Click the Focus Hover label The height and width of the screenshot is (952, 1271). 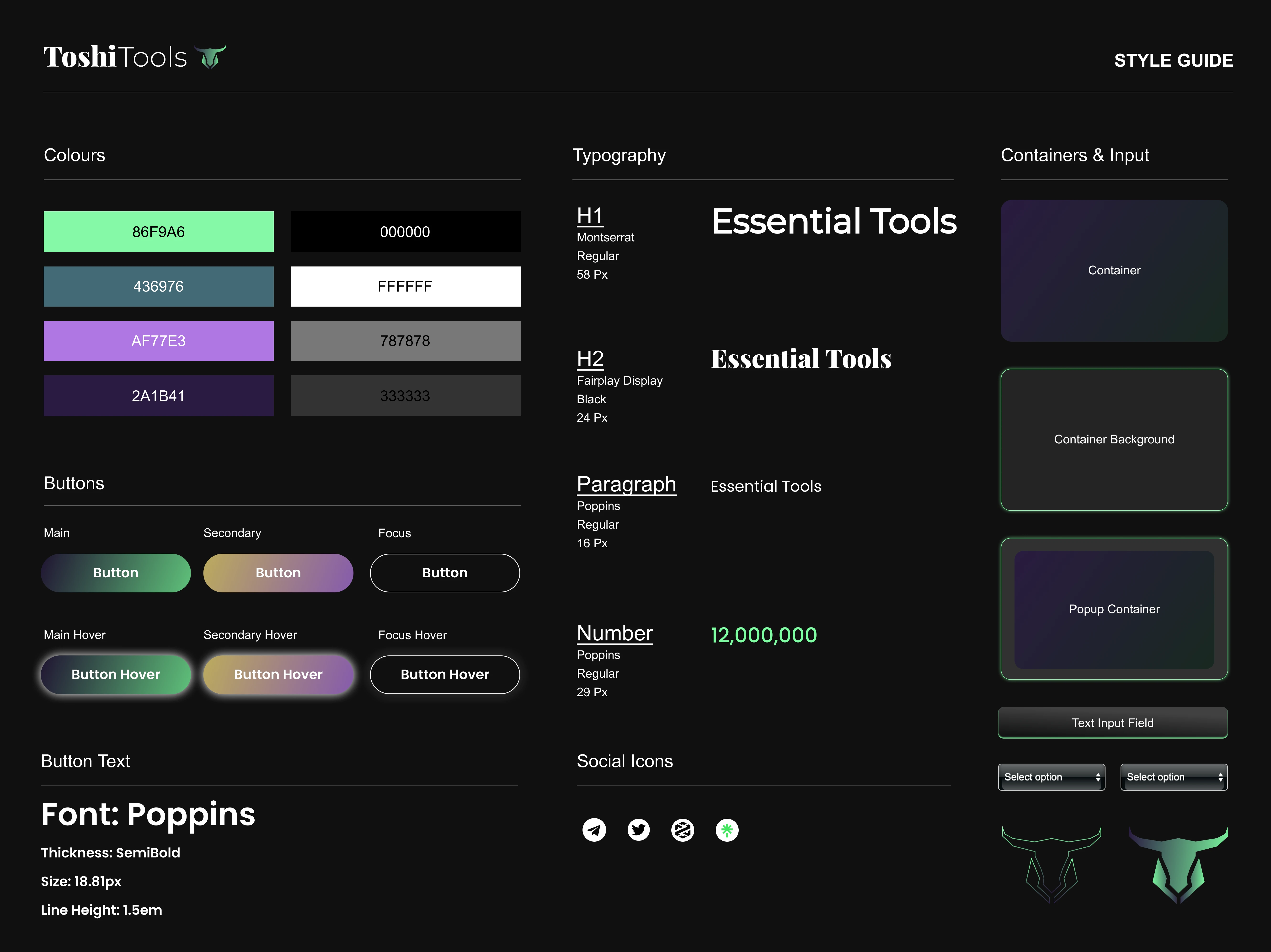click(x=412, y=635)
